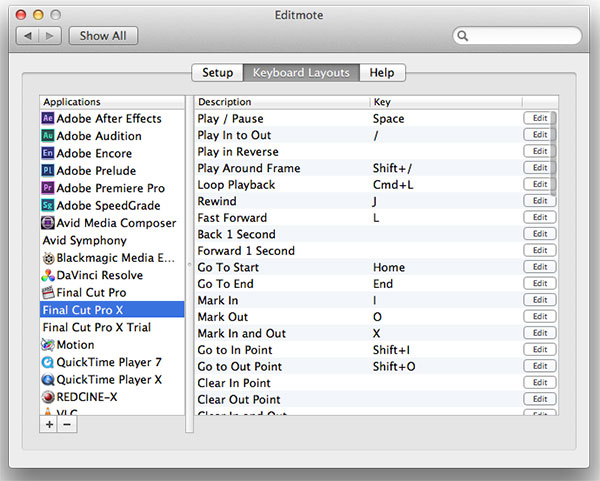The width and height of the screenshot is (600, 481).
Task: Select the Blackmagic Media Express icon
Action: click(x=48, y=258)
